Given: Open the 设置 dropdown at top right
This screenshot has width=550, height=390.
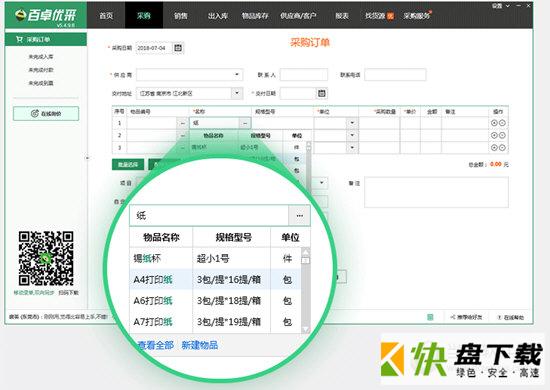Looking at the screenshot, I should (501, 6).
